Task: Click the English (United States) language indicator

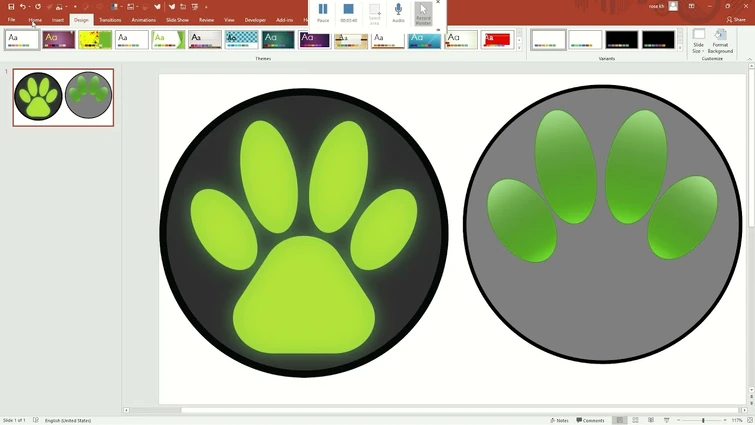Action: [68, 420]
